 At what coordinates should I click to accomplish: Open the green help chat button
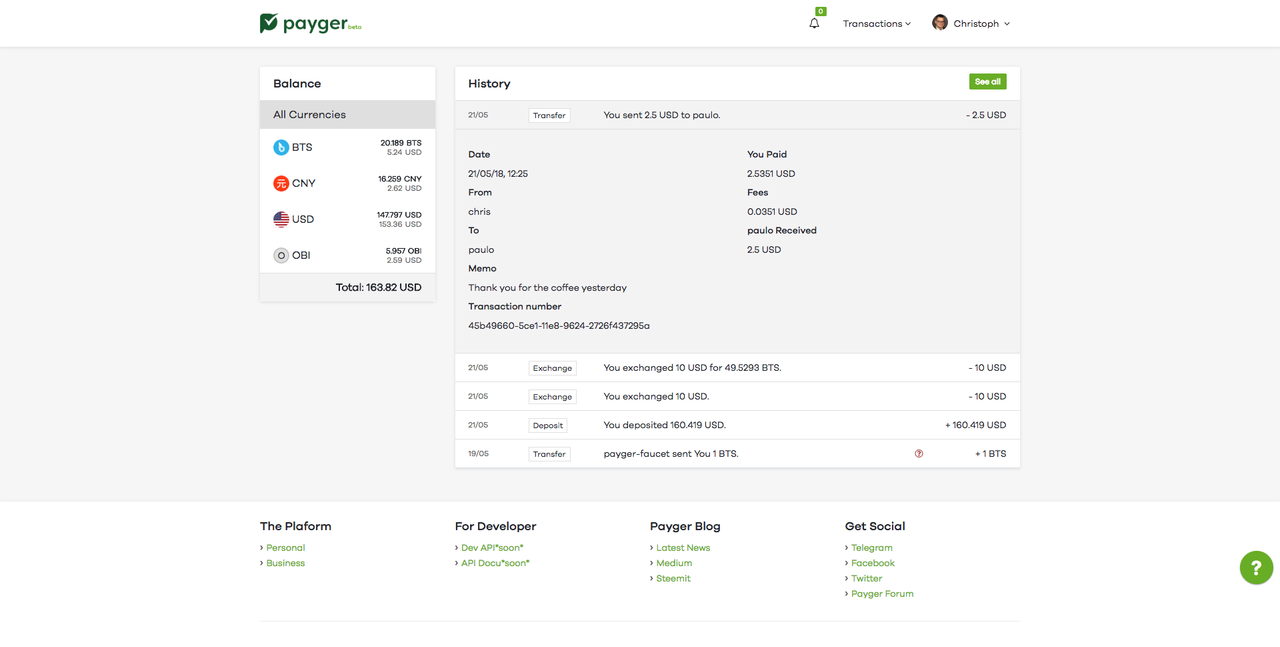click(1257, 567)
